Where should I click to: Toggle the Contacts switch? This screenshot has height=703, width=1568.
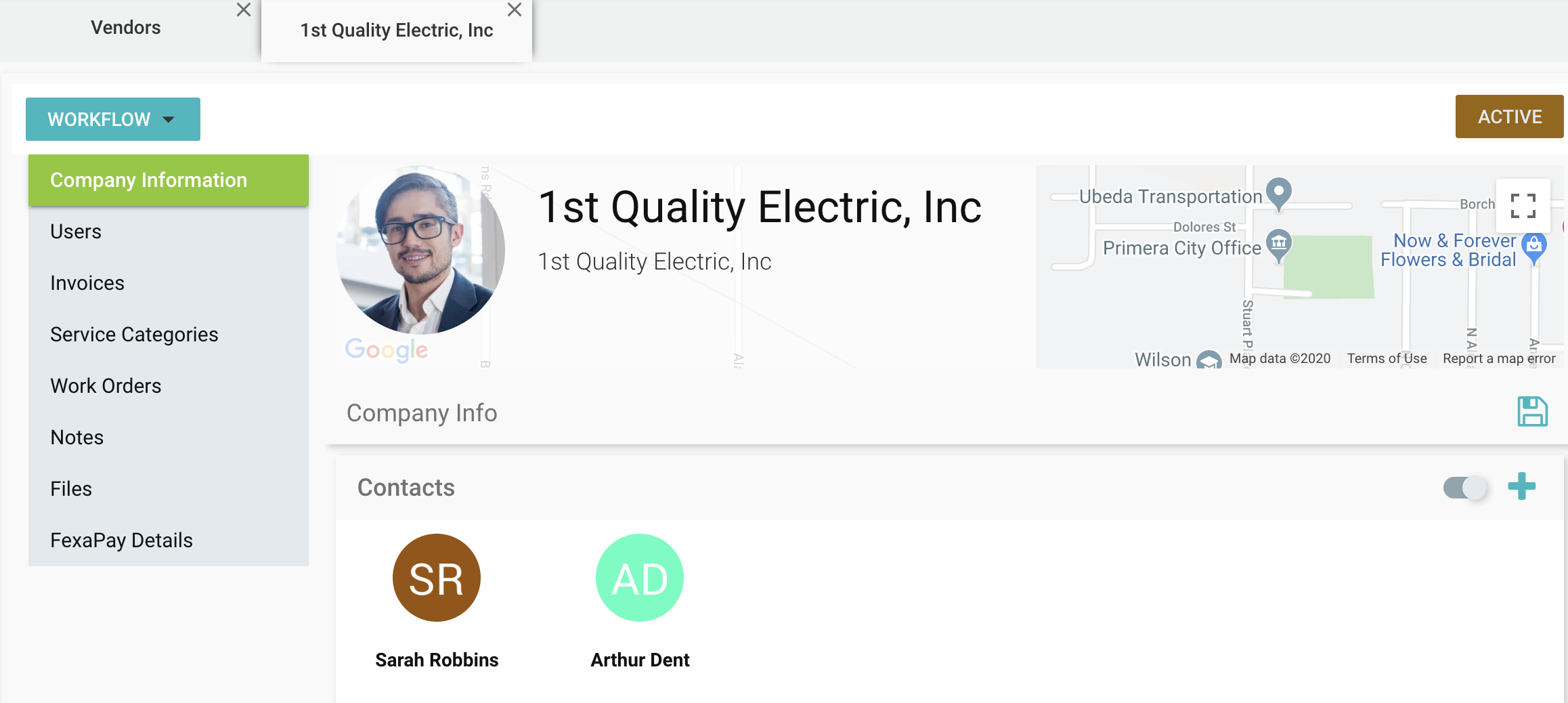[1465, 487]
